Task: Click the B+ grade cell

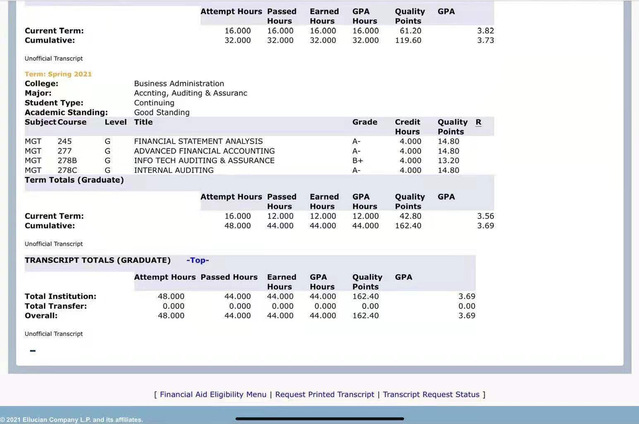Action: (357, 160)
